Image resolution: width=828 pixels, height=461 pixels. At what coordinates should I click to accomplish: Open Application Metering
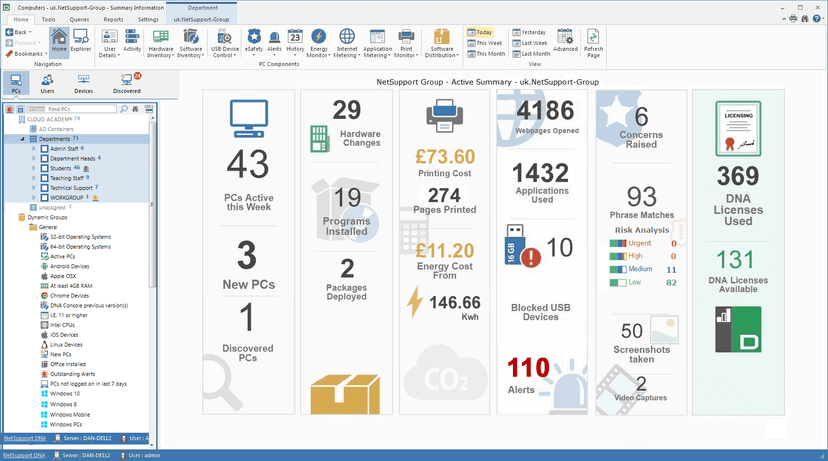[377, 43]
